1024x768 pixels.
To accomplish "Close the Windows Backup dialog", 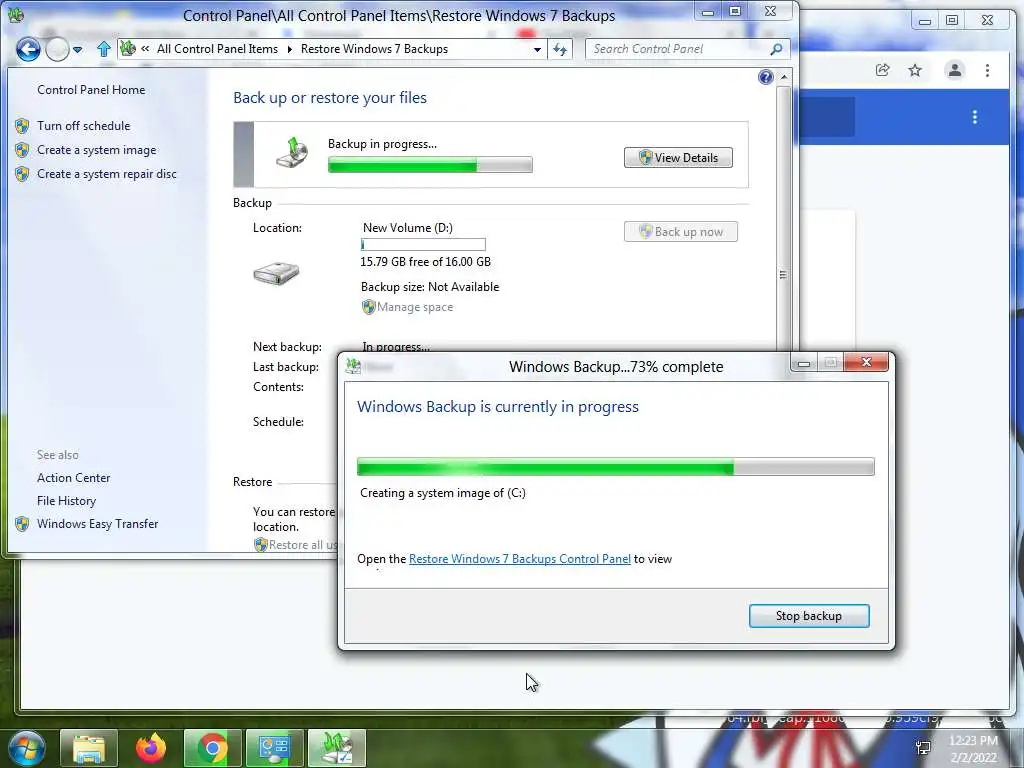I will pos(866,362).
